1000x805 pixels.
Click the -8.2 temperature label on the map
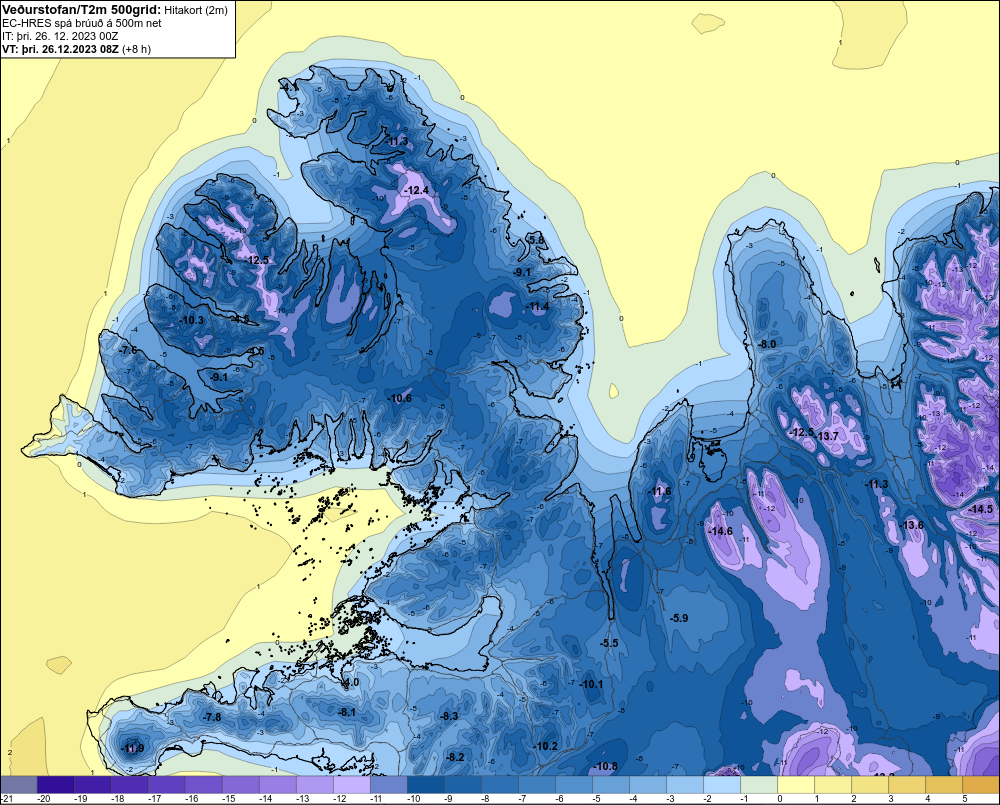(x=454, y=757)
